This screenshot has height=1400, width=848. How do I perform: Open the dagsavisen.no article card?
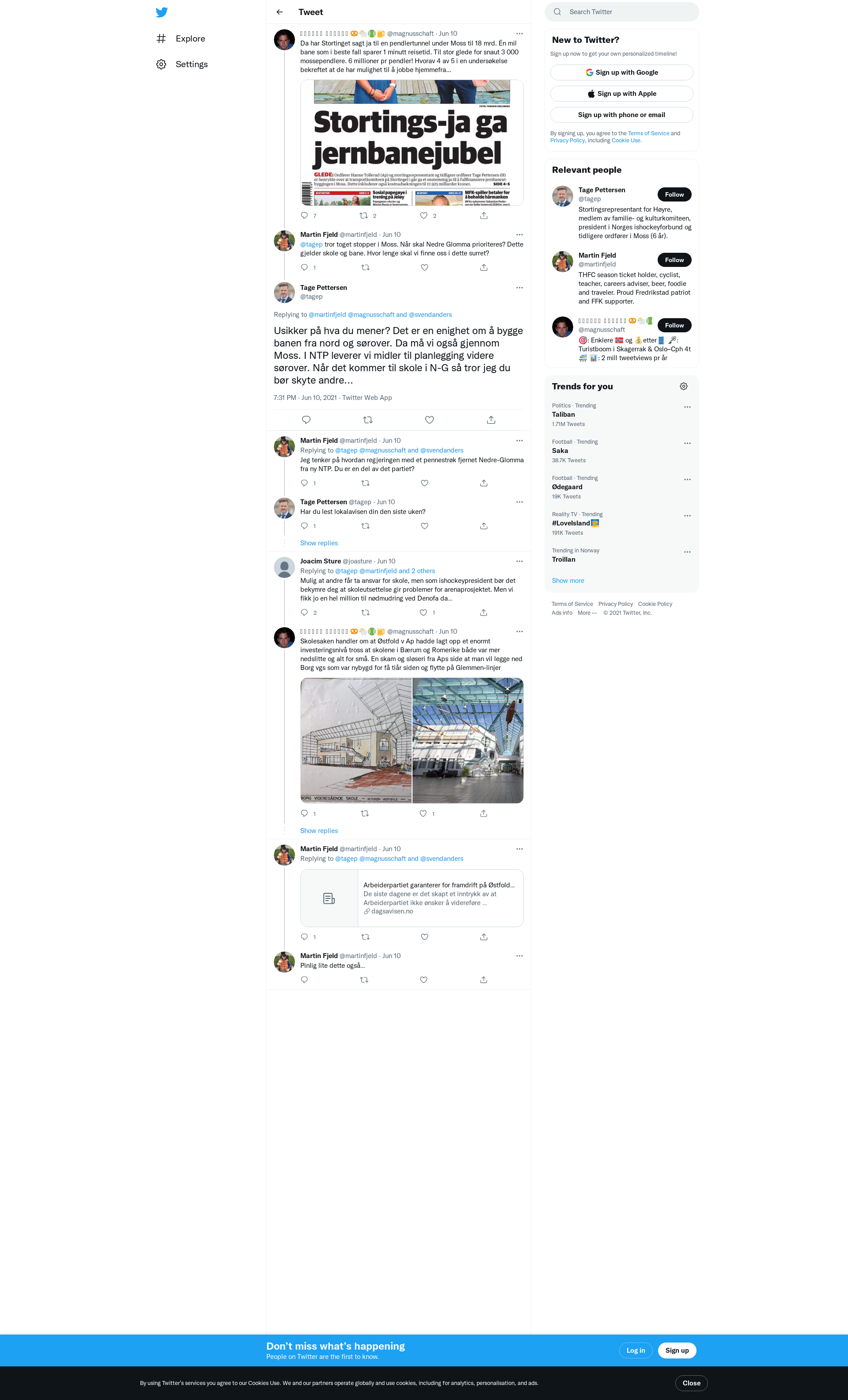(412, 898)
